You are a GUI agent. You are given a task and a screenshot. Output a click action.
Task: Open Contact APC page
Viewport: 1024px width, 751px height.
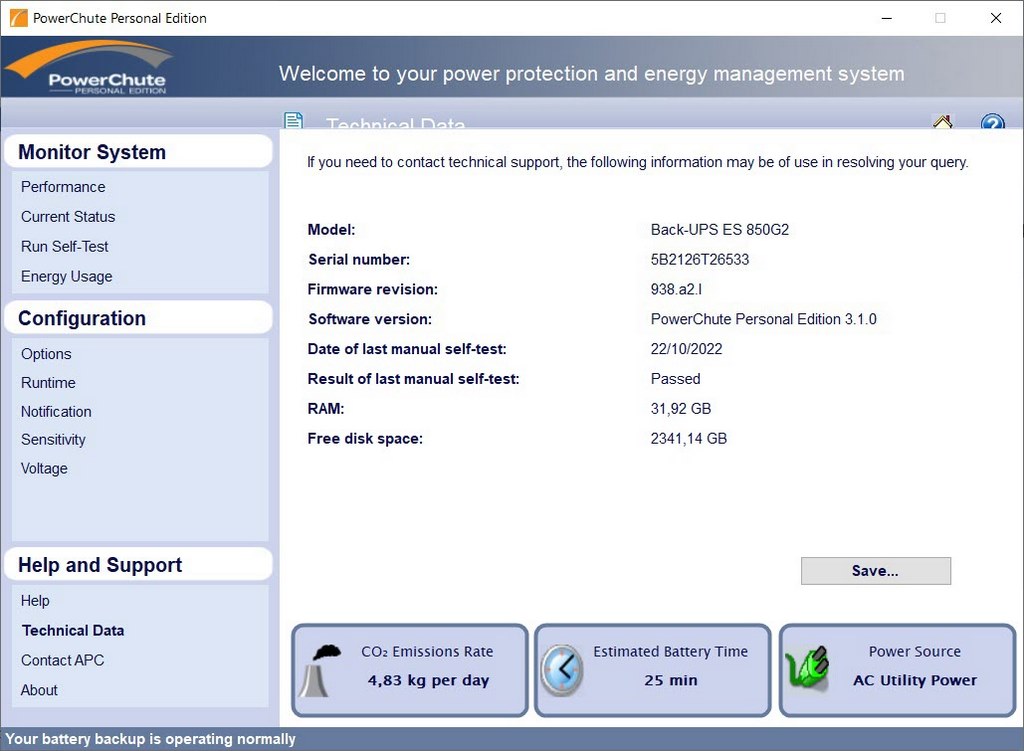63,661
